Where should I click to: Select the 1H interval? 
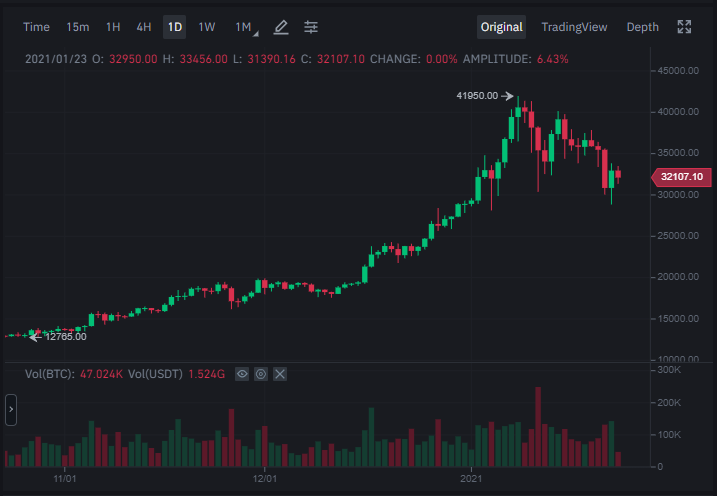(113, 27)
